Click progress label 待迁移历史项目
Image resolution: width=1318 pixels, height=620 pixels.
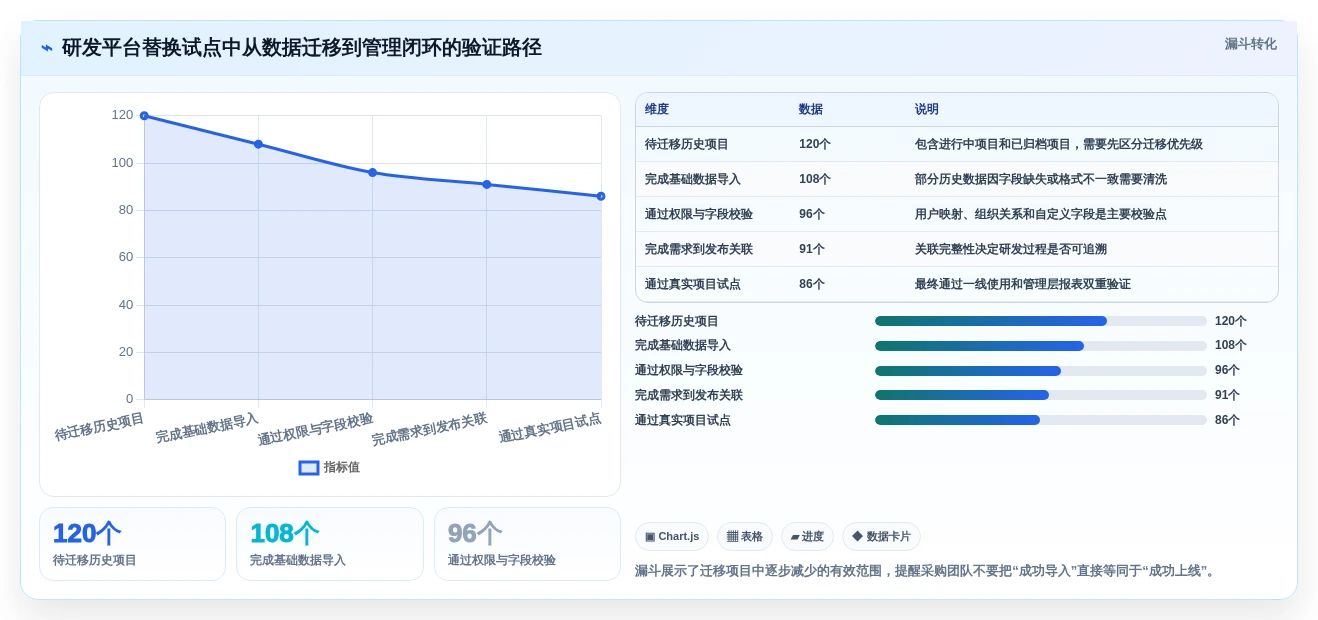click(x=677, y=321)
